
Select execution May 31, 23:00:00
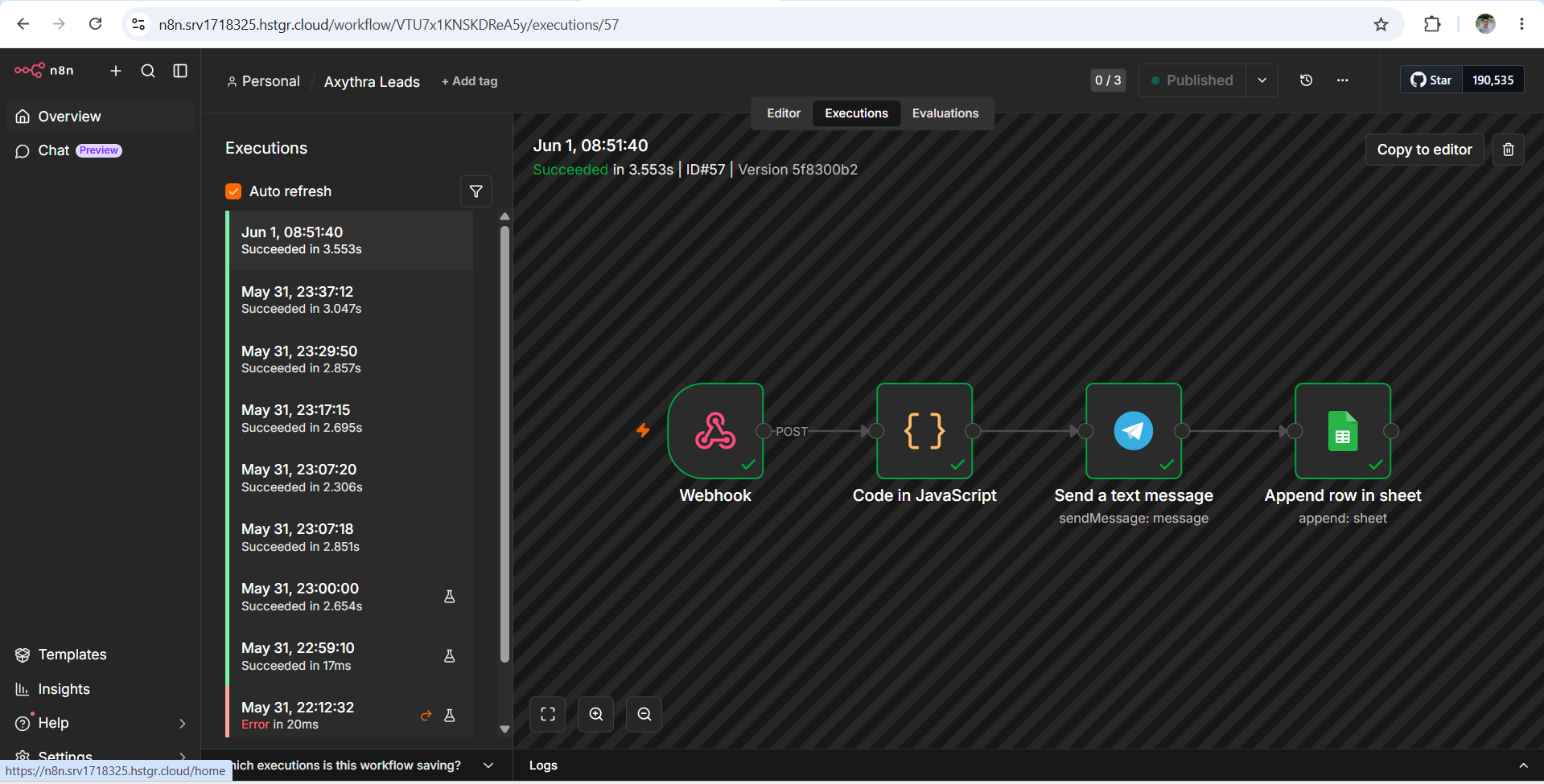point(350,597)
